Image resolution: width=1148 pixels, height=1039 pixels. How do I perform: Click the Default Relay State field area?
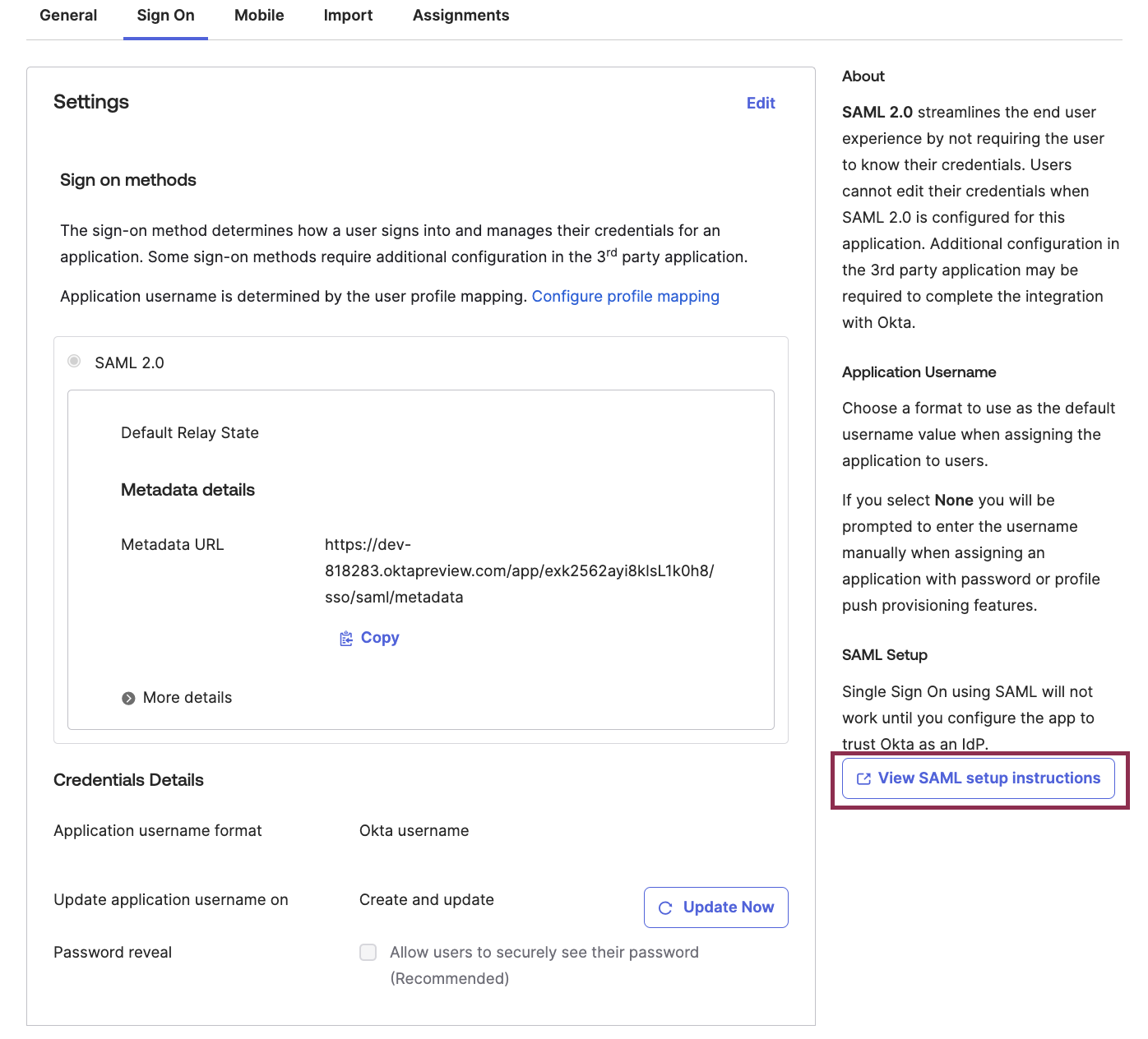(189, 432)
